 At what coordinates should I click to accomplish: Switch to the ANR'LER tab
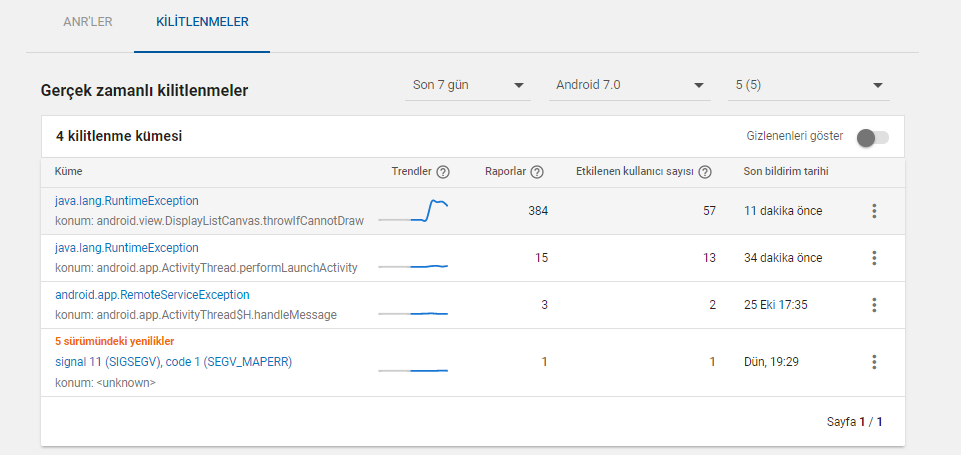[88, 22]
